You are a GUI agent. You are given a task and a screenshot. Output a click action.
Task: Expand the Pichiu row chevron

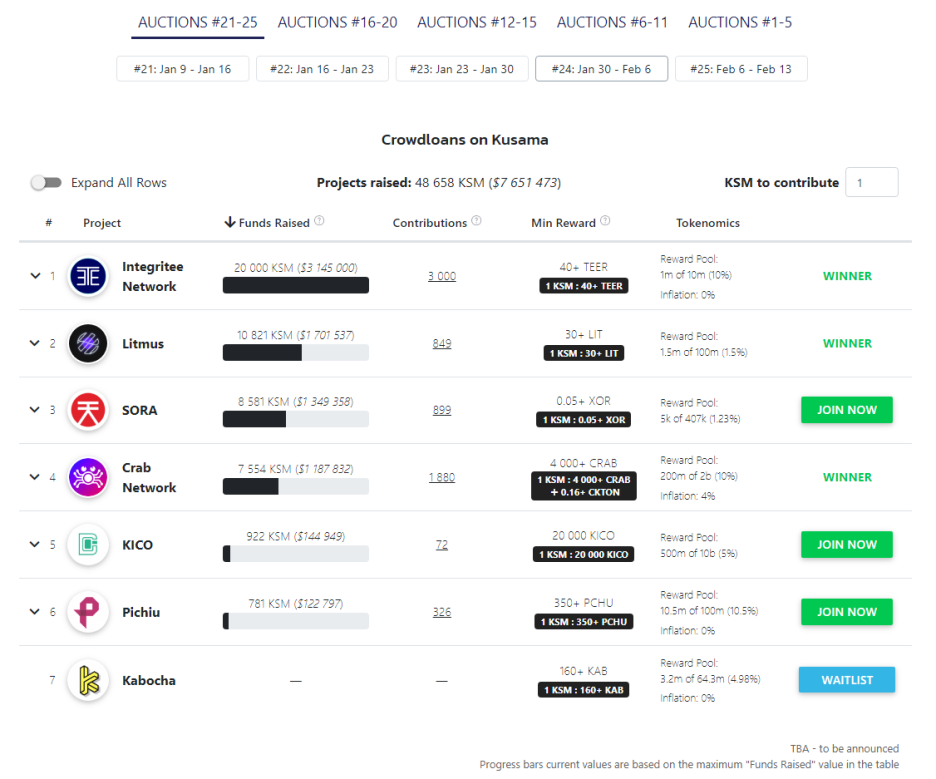[x=35, y=612]
